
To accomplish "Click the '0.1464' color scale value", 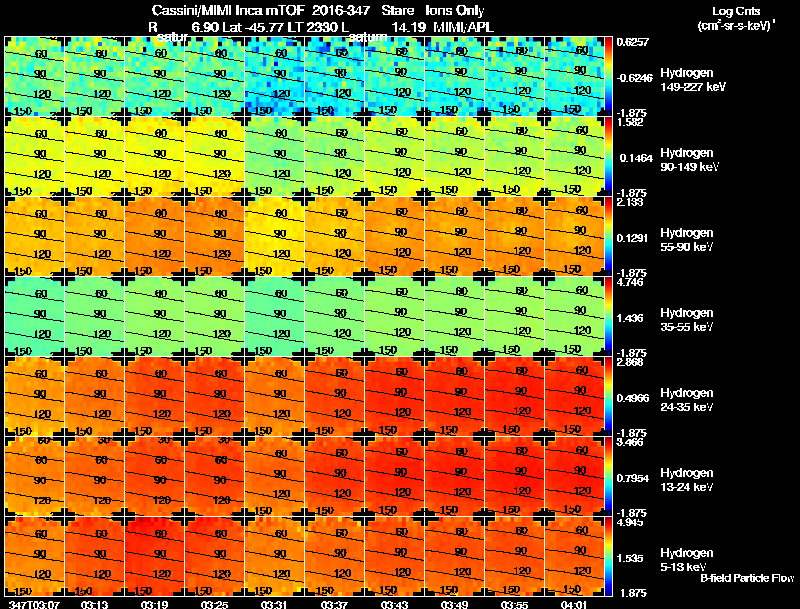I will [x=636, y=158].
